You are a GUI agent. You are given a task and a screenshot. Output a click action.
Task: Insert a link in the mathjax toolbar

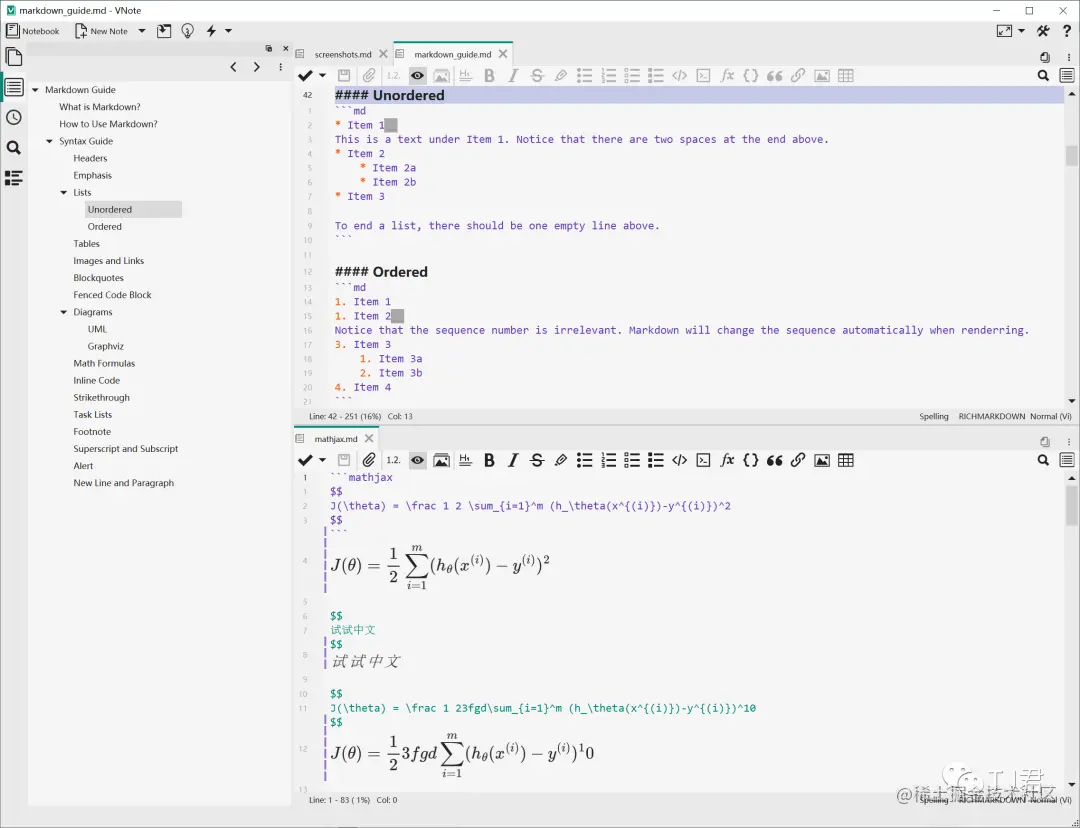(798, 460)
